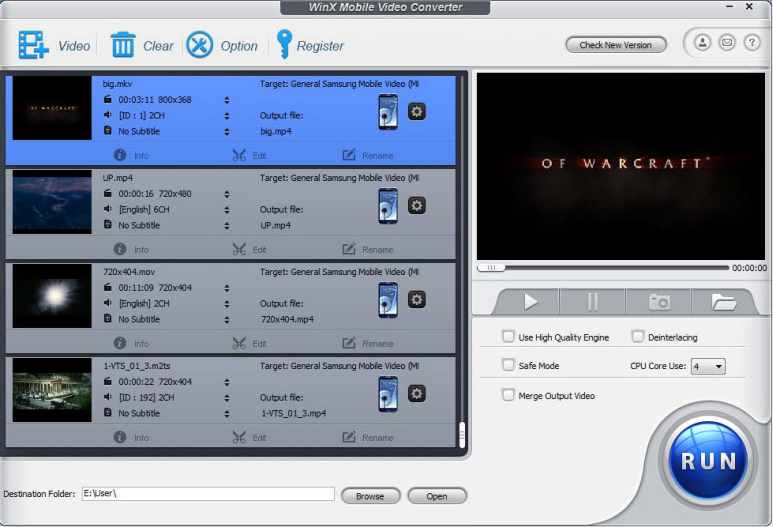773x527 pixels.
Task: Select the 1-VTS_01_3.m2ts thumbnail
Action: point(52,389)
